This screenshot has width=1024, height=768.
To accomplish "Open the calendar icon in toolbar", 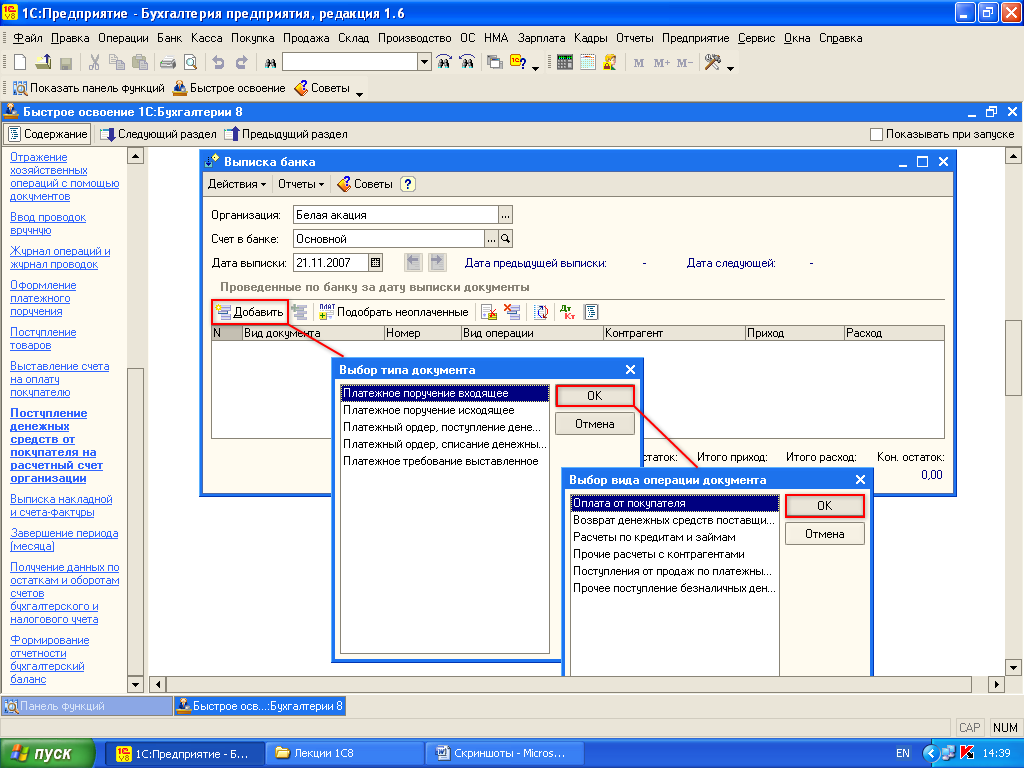I will [x=587, y=63].
